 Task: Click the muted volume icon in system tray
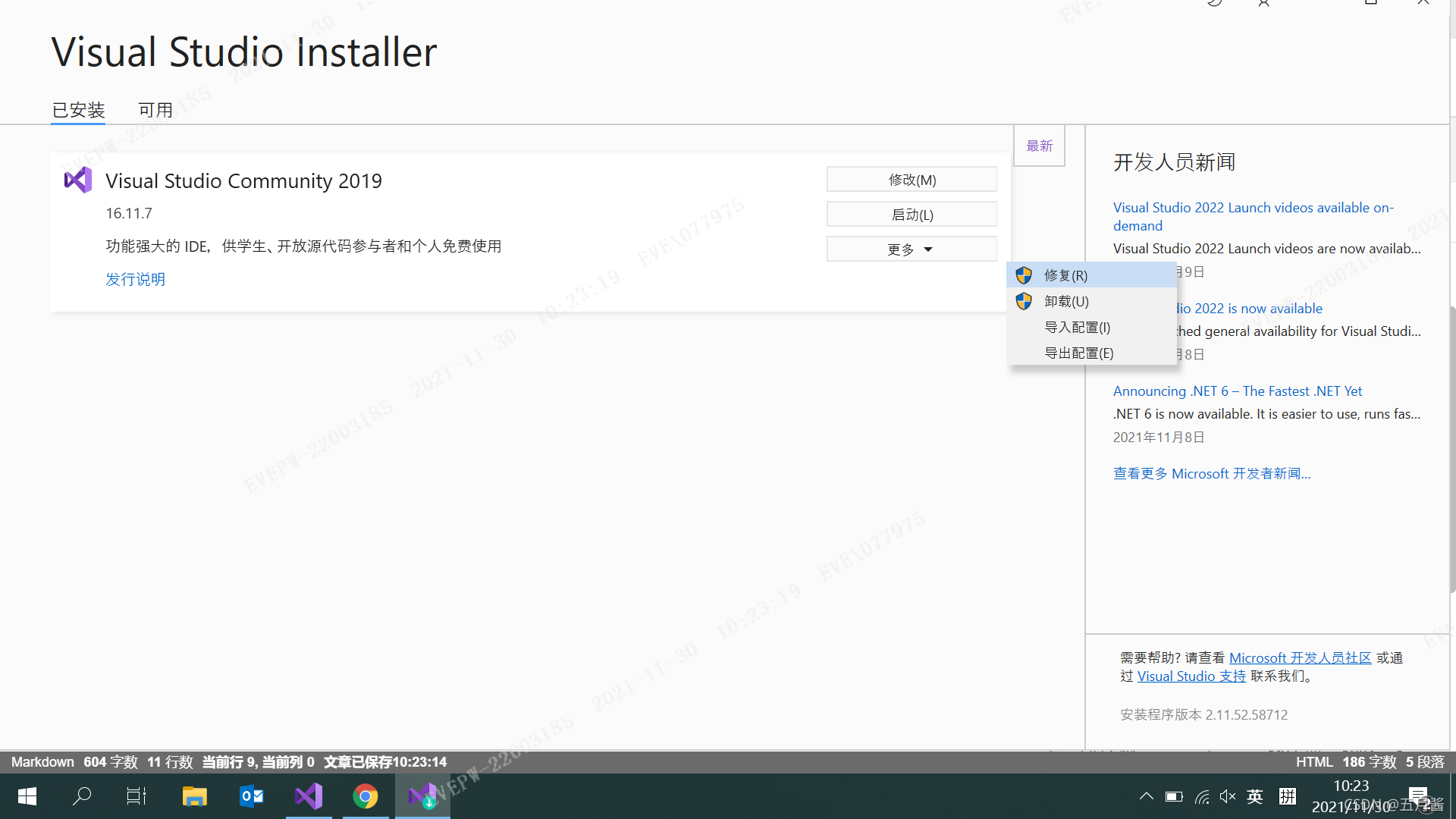1228,795
